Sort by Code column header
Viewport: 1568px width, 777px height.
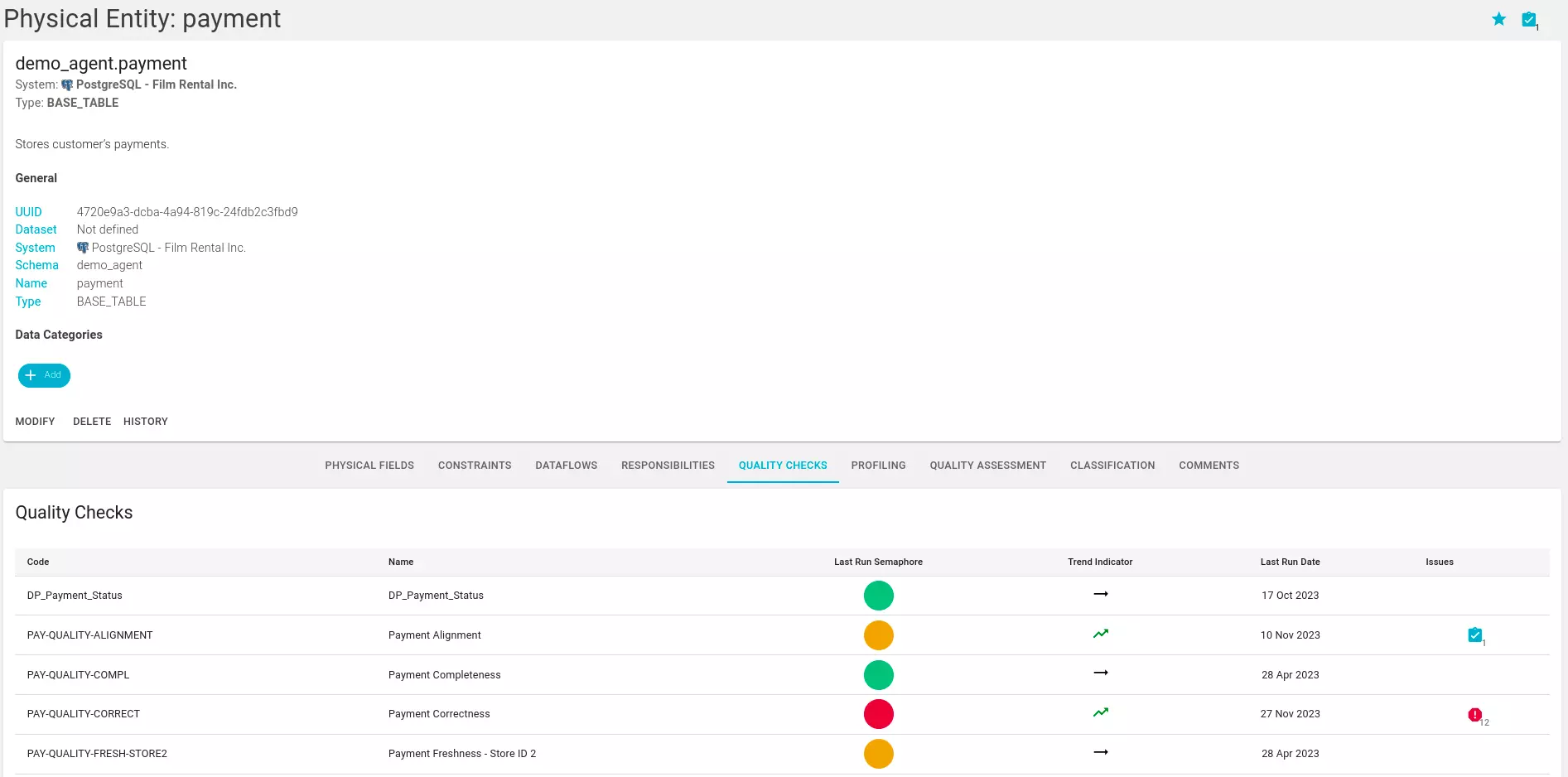tap(38, 562)
